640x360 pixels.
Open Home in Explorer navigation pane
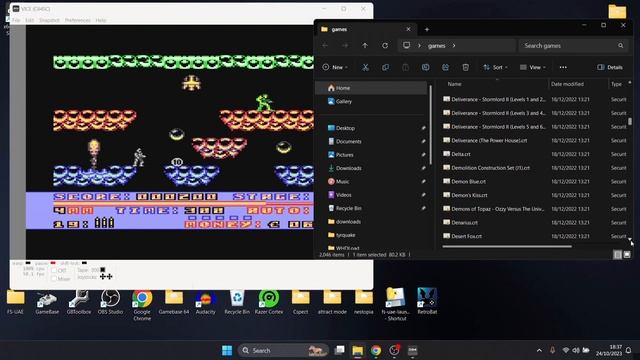[371, 88]
